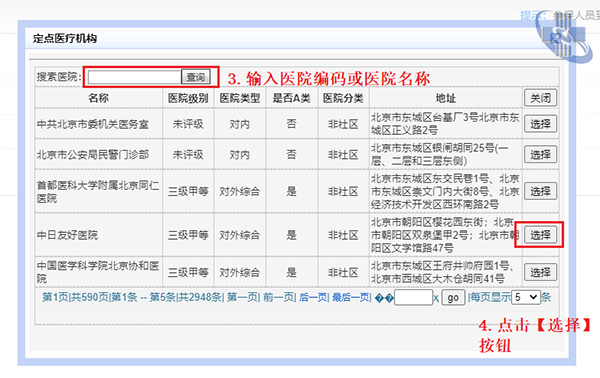Go to 第一页 link in pagination
Screen dimensions: 600x378
point(243,297)
